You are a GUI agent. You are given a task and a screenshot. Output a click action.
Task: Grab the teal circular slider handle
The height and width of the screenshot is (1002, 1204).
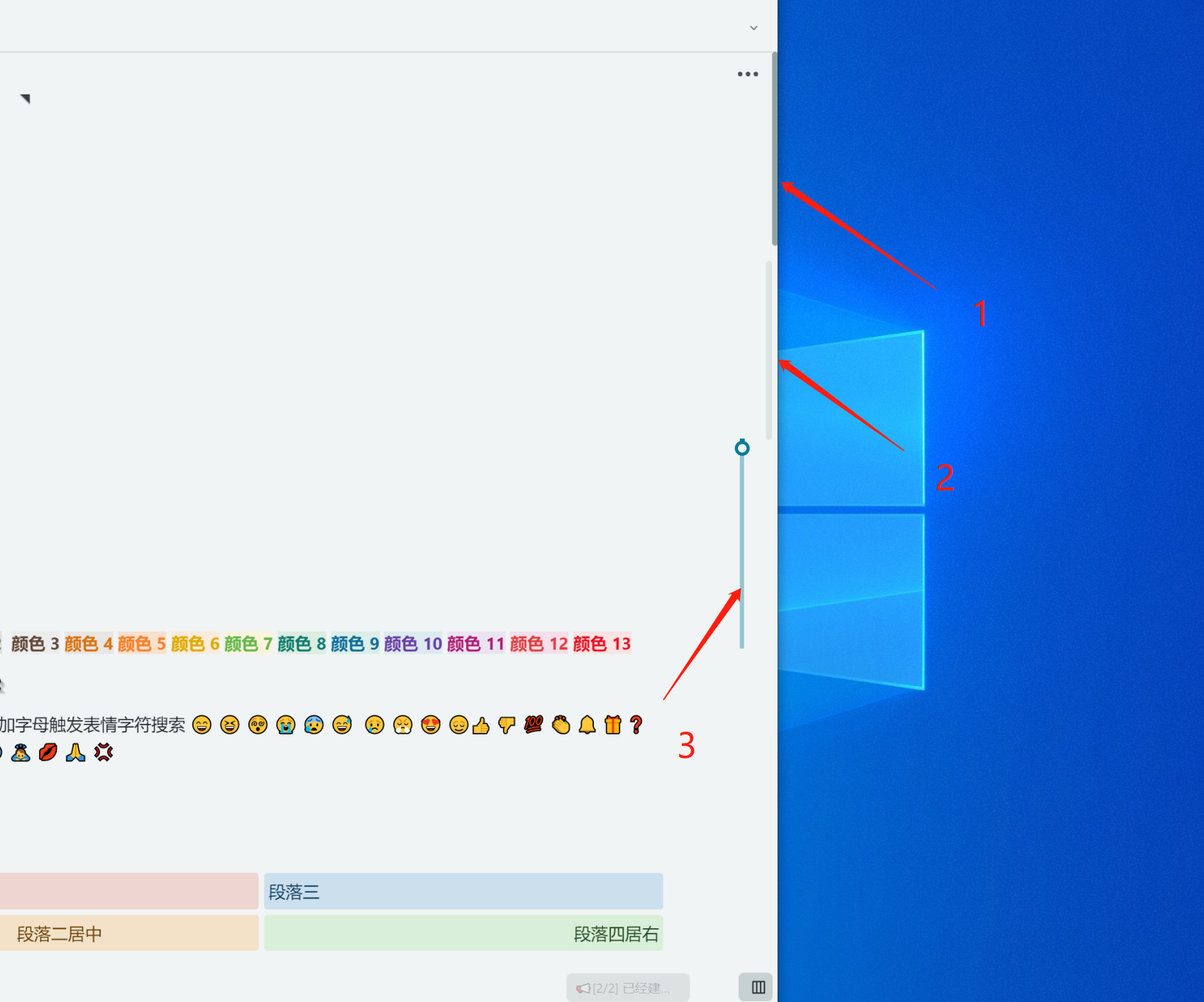(x=742, y=448)
